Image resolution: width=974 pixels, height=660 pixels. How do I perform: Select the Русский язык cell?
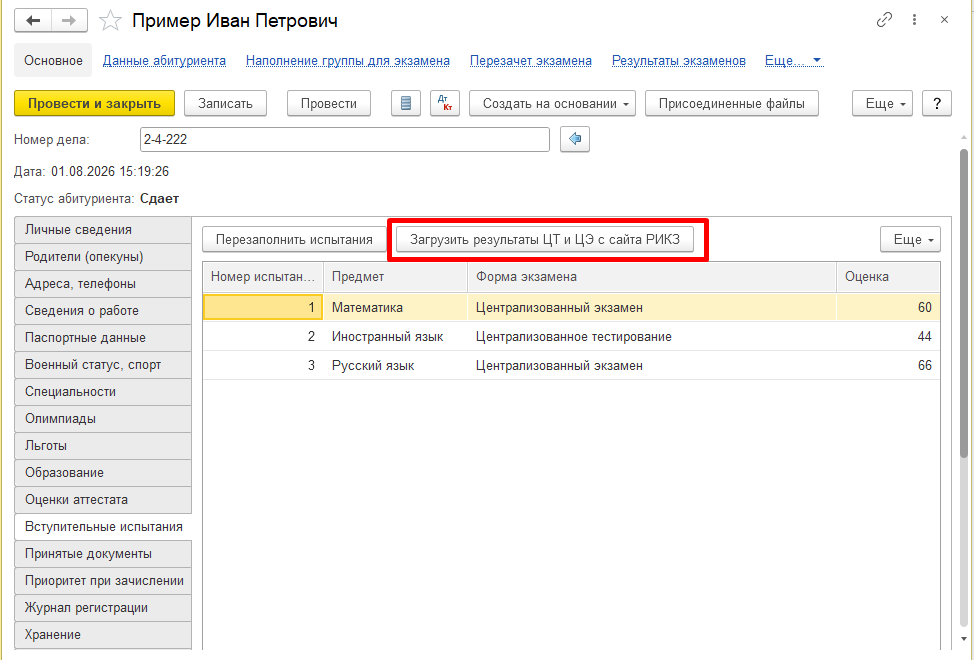395,366
